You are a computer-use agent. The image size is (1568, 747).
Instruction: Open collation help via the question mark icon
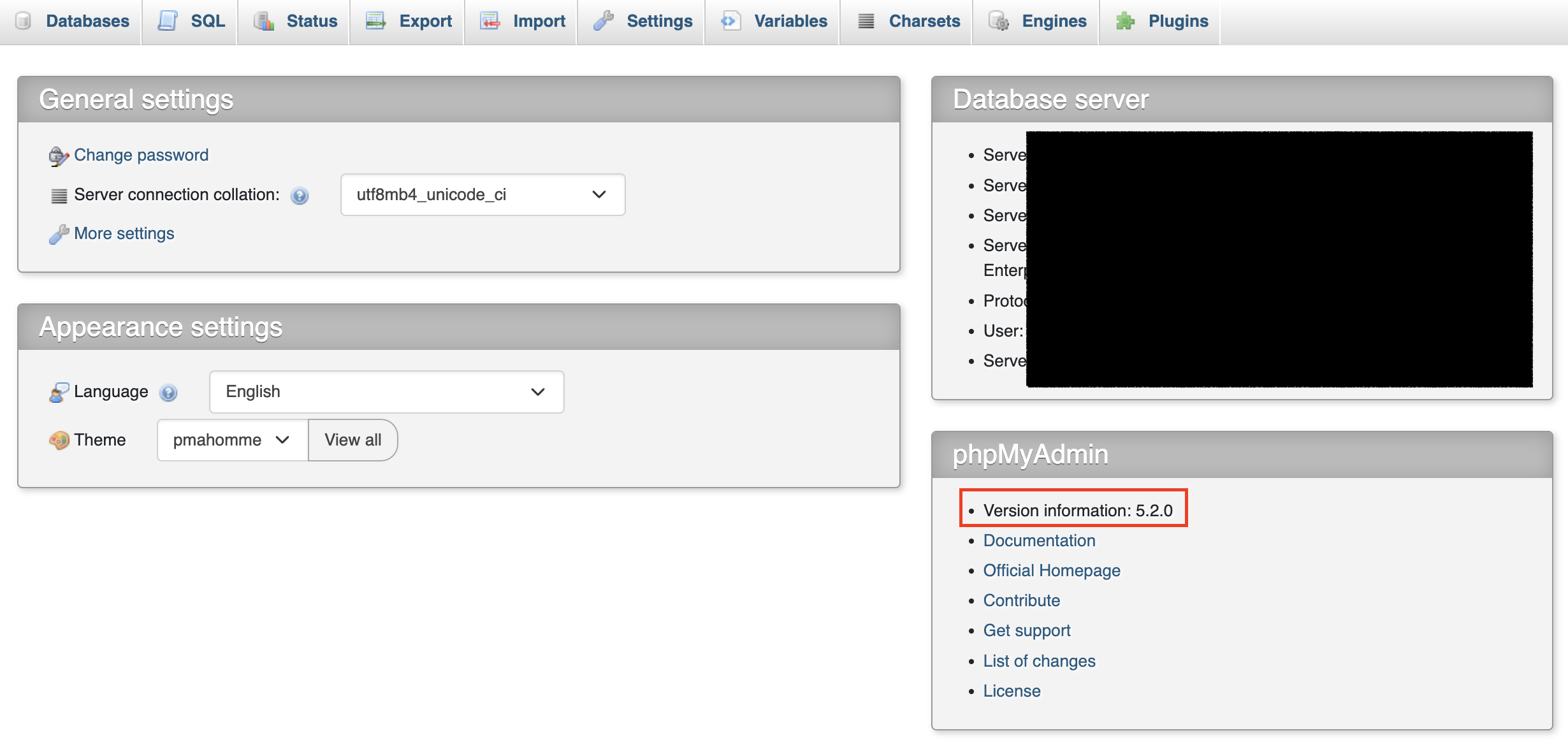point(300,196)
